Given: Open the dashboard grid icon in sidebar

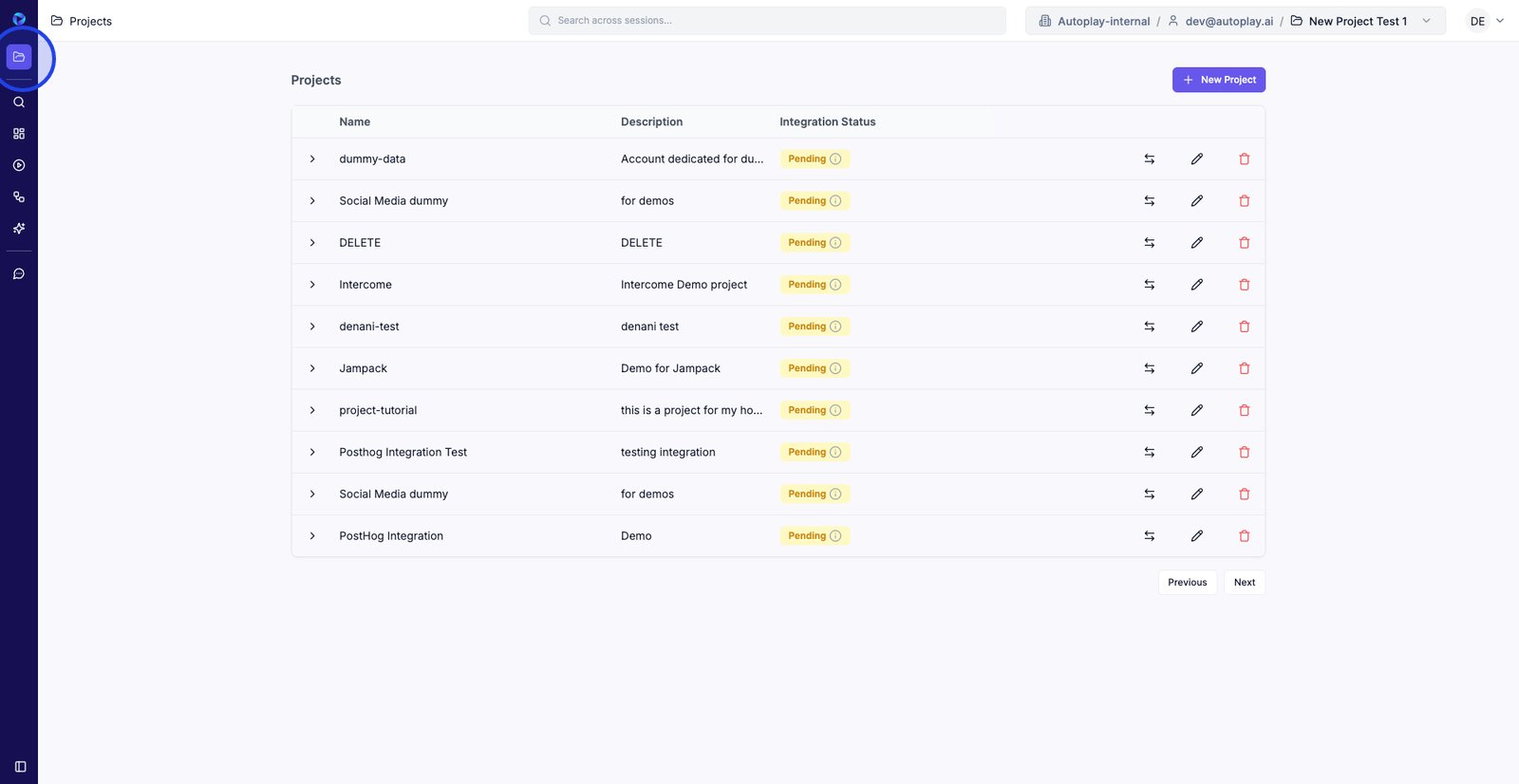Looking at the screenshot, I should pos(19,134).
